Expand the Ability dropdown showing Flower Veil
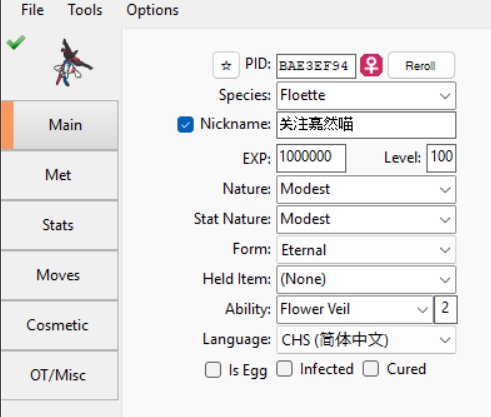491x417 pixels. coord(355,309)
